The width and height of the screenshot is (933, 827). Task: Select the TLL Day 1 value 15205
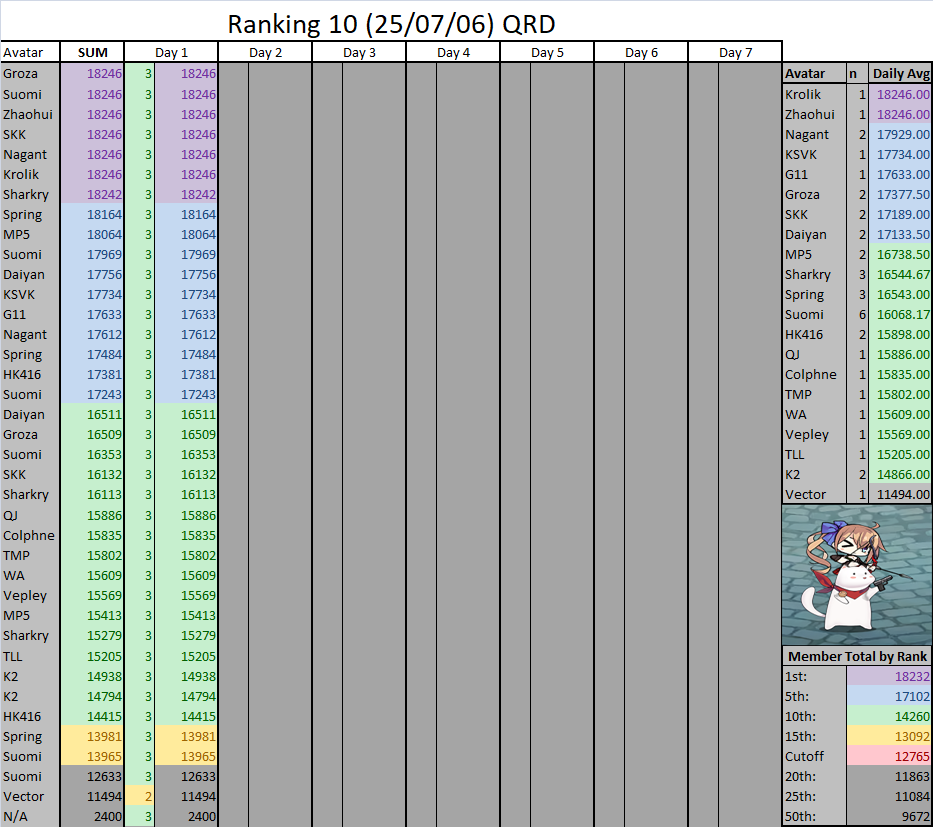(186, 656)
